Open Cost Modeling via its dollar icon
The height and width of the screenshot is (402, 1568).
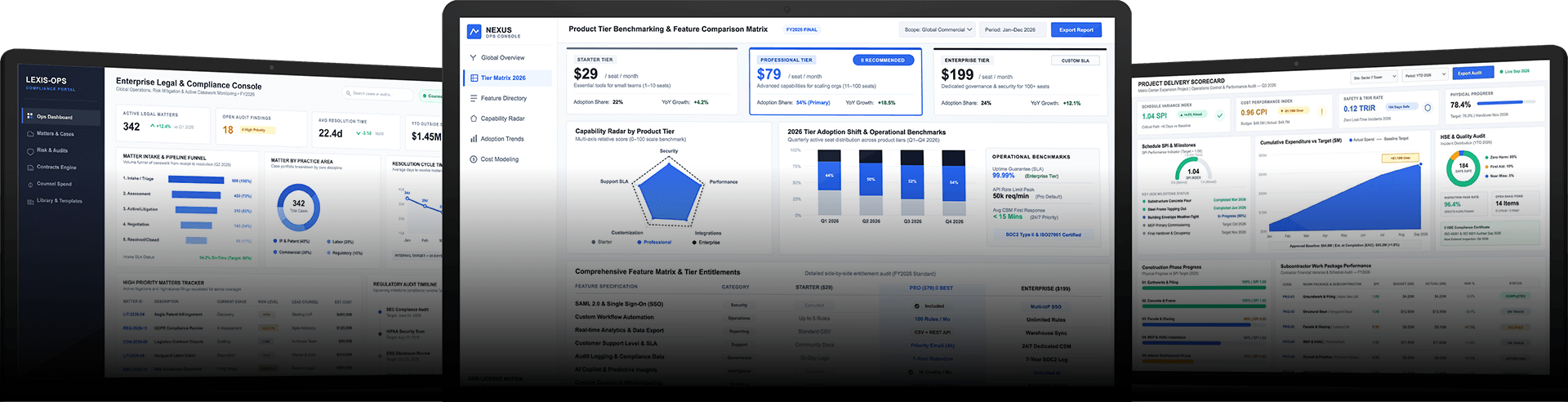tap(473, 159)
